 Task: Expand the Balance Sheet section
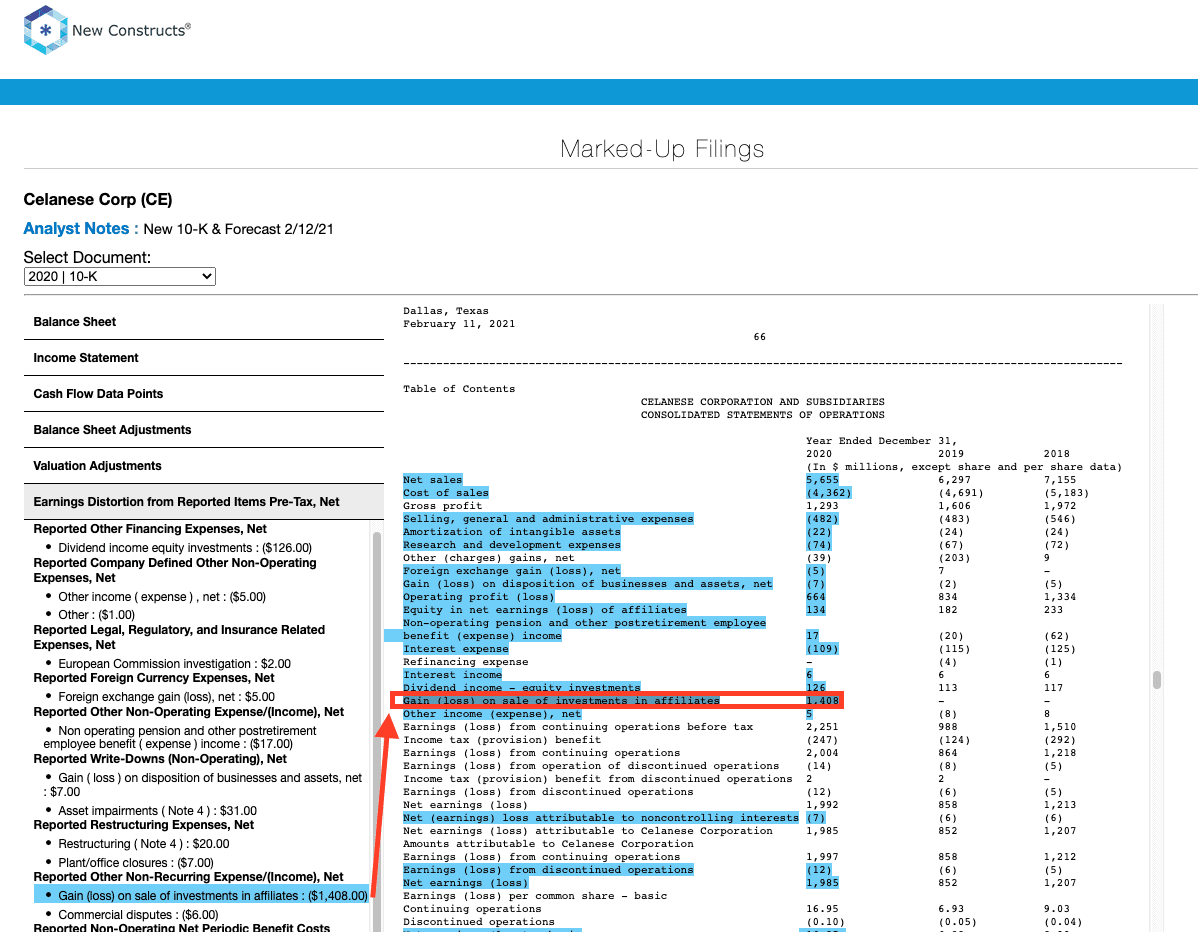(203, 322)
